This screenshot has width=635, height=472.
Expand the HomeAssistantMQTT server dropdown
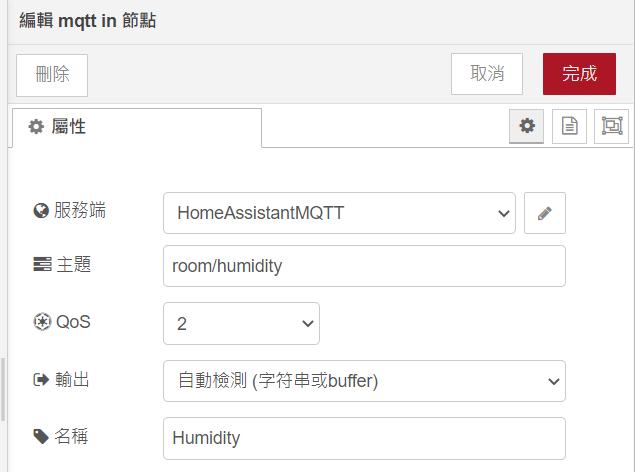[339, 213]
